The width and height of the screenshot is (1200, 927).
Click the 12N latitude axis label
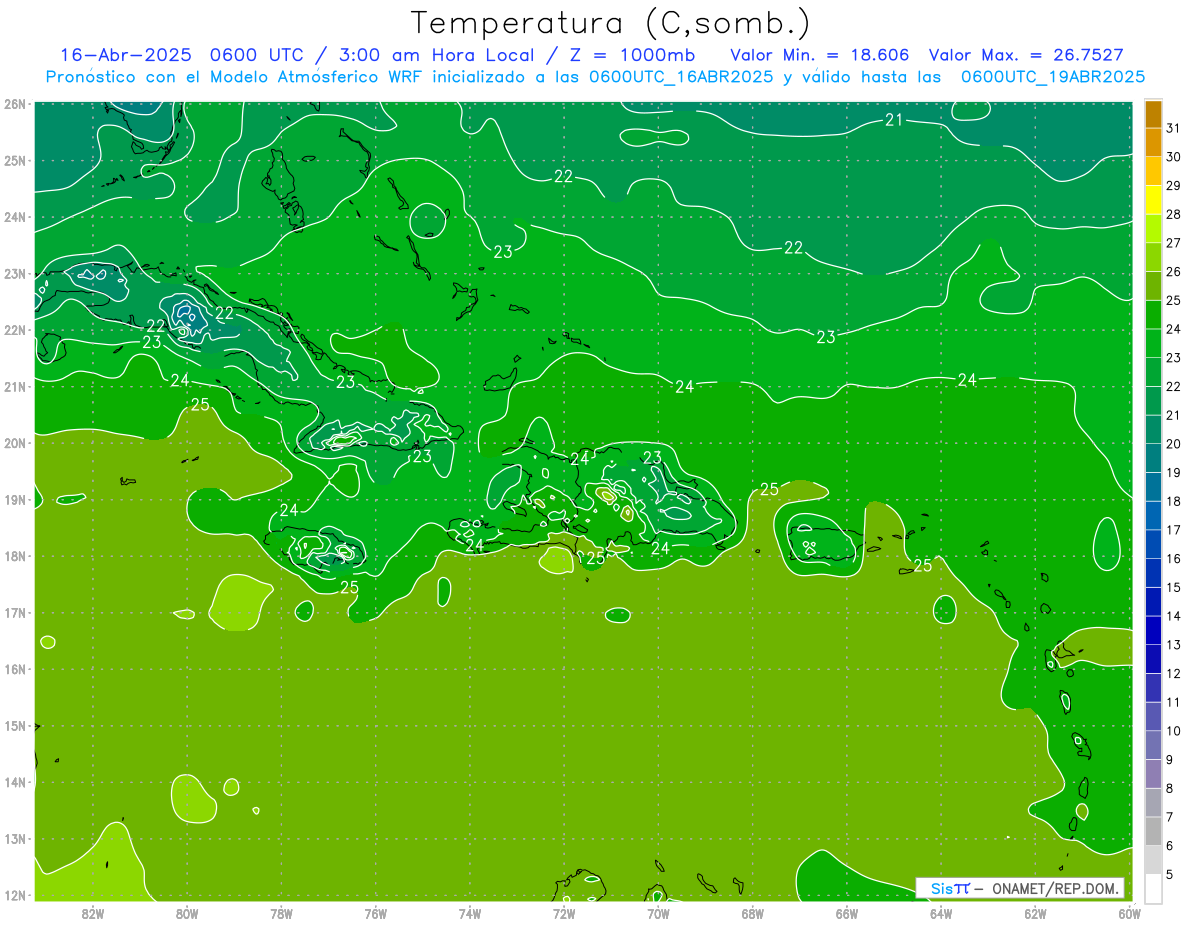[14, 895]
